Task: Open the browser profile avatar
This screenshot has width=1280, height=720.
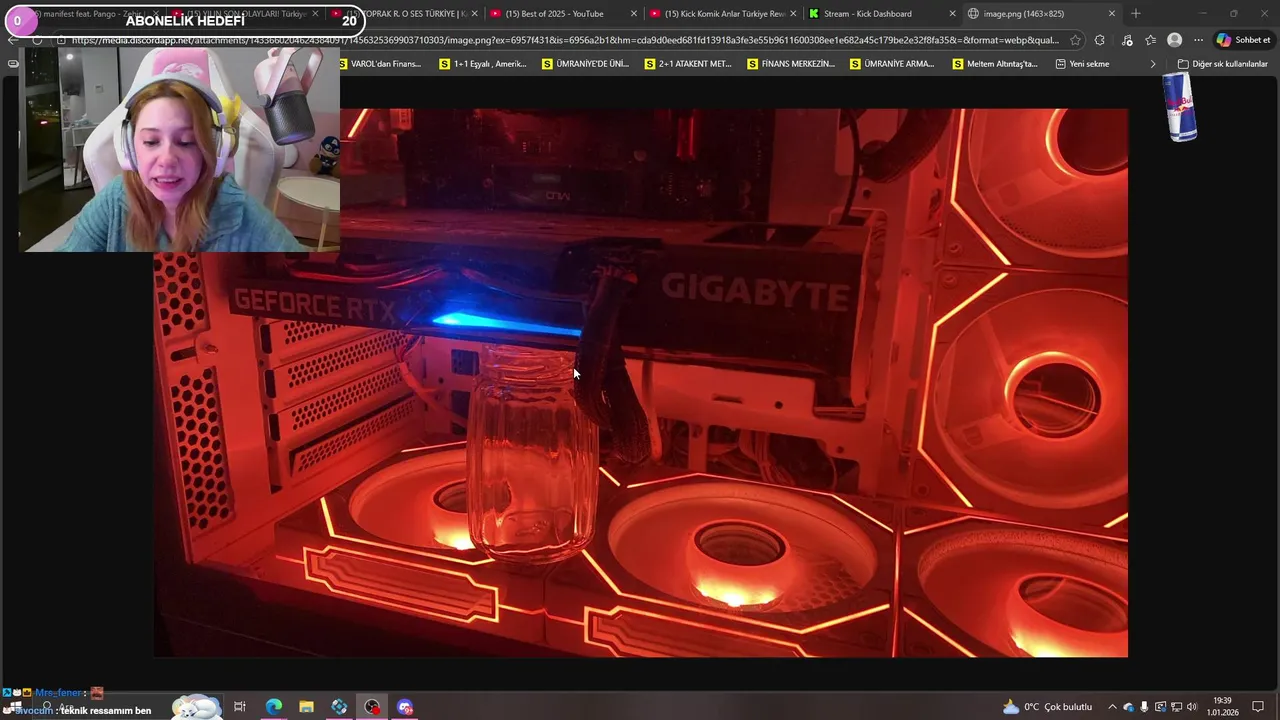Action: 1175,40
